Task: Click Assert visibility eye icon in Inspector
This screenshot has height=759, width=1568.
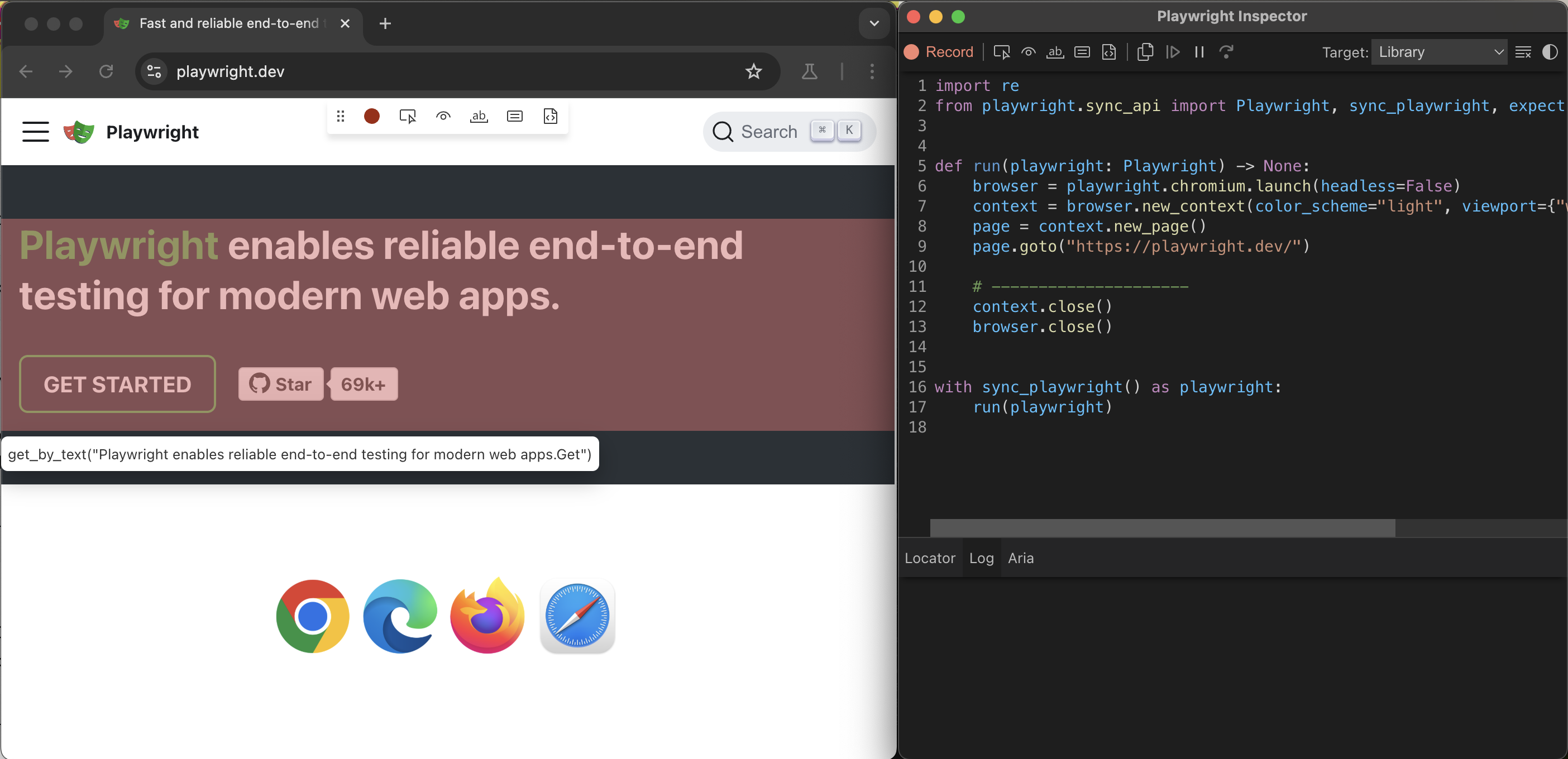Action: click(x=1028, y=52)
